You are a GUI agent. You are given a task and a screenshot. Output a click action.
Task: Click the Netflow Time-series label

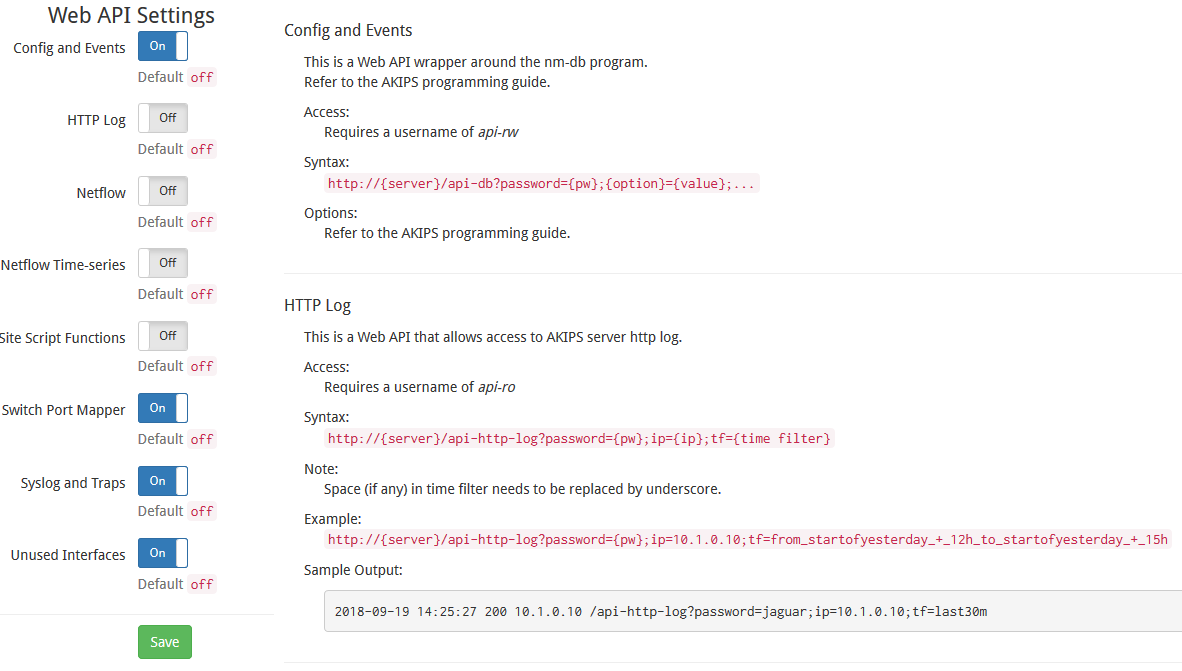[63, 265]
